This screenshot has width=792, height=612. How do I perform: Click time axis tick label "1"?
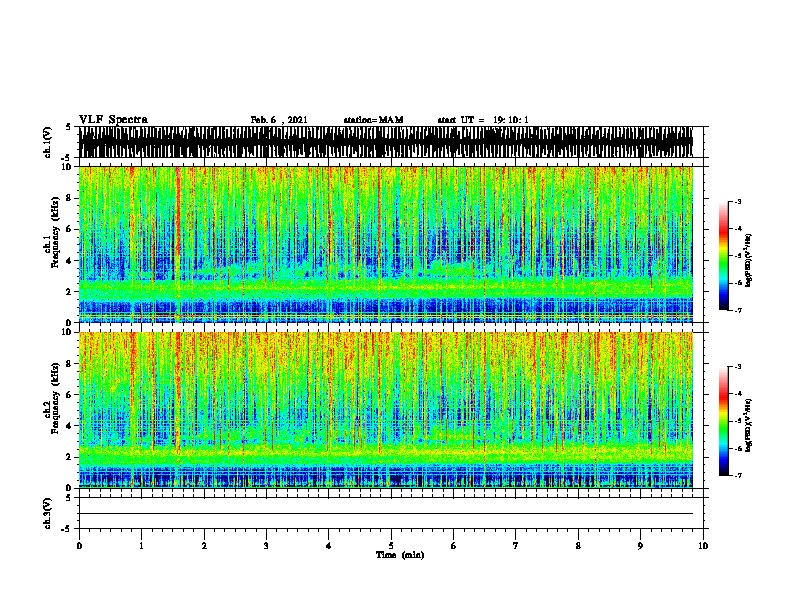[x=141, y=546]
